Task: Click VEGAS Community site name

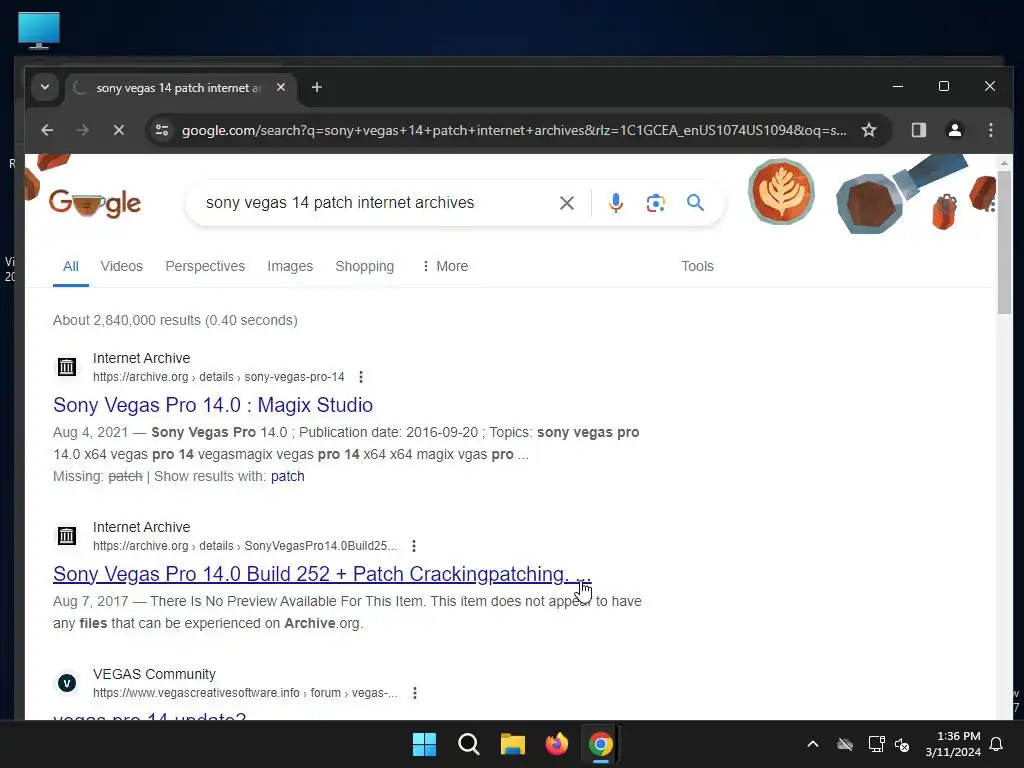Action: [x=154, y=674]
